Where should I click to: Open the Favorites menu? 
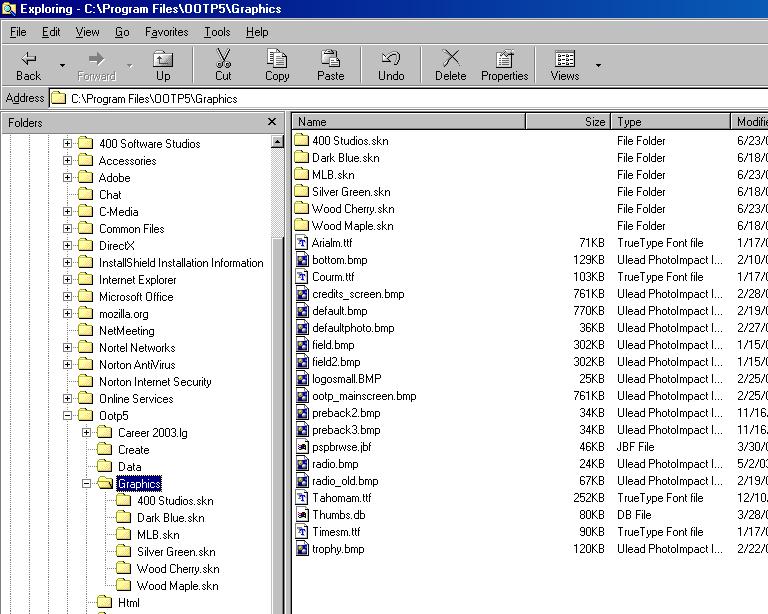(166, 32)
